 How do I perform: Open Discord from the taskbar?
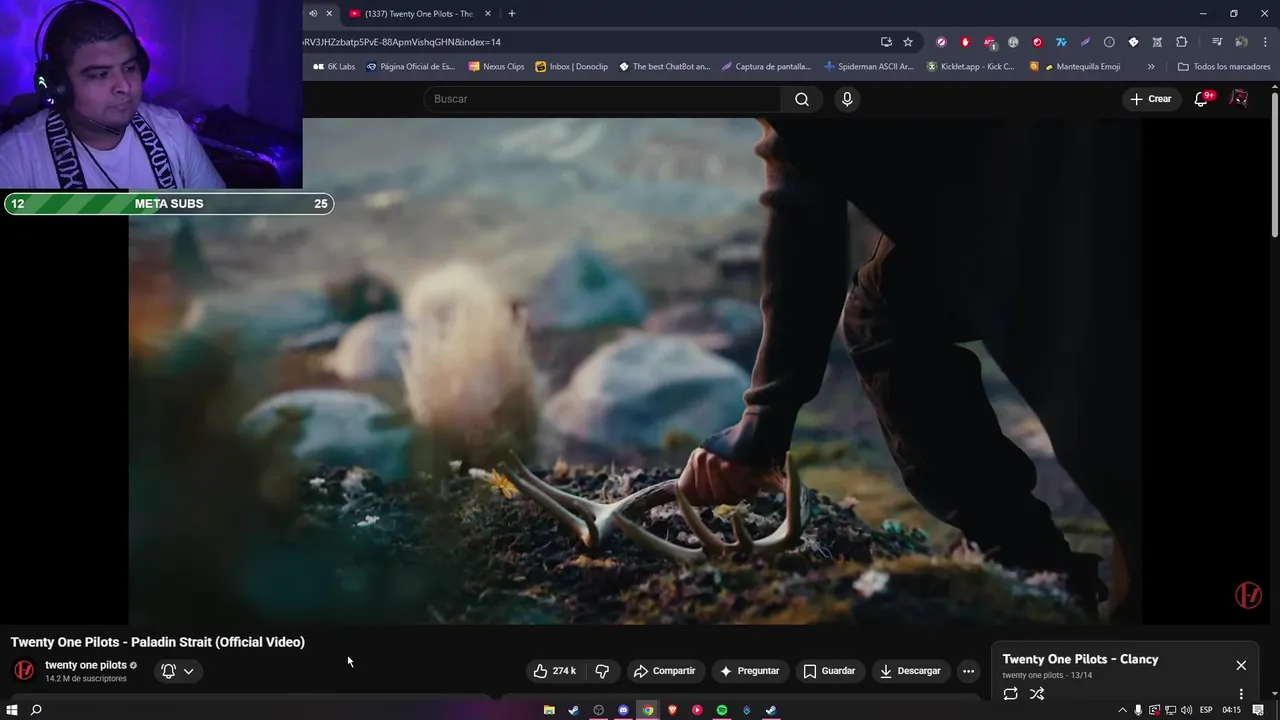point(623,710)
